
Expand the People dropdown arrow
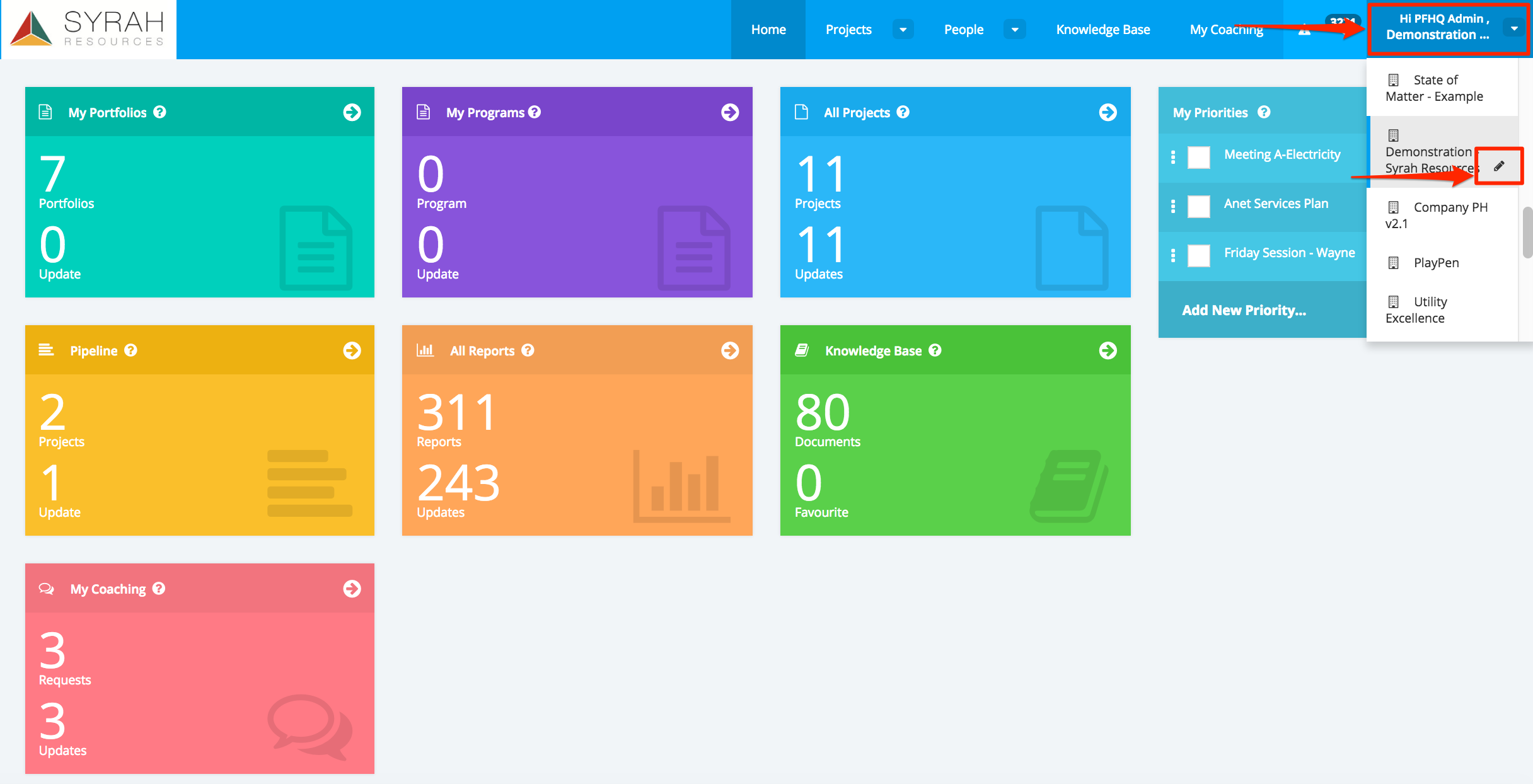[1014, 30]
